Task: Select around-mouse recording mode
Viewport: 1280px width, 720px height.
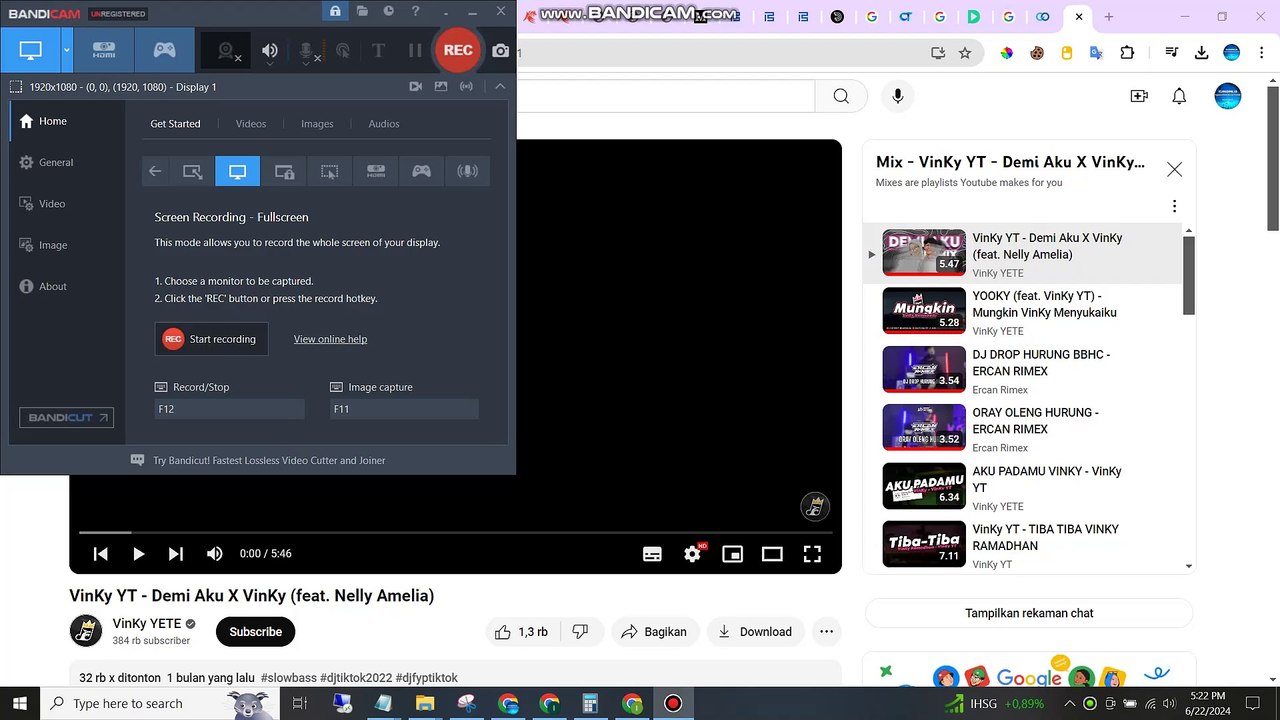Action: point(329,171)
